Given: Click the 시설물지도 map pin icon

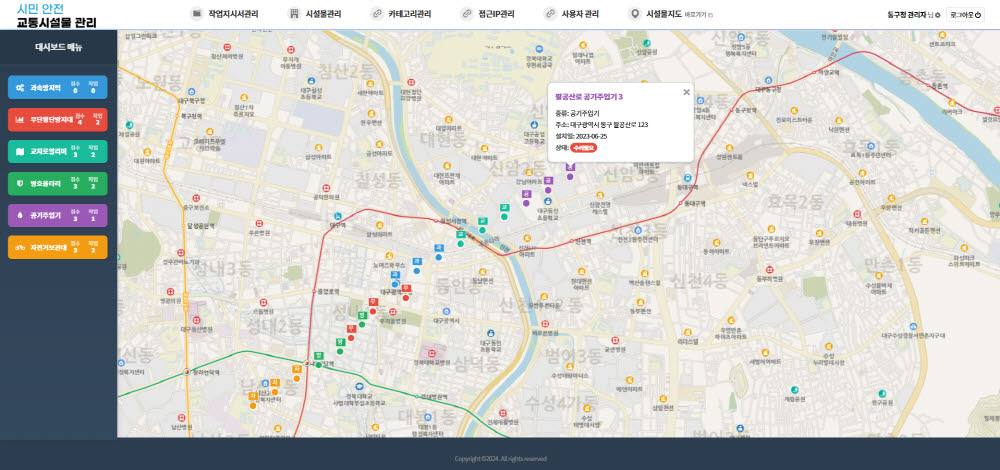Looking at the screenshot, I should (x=634, y=14).
